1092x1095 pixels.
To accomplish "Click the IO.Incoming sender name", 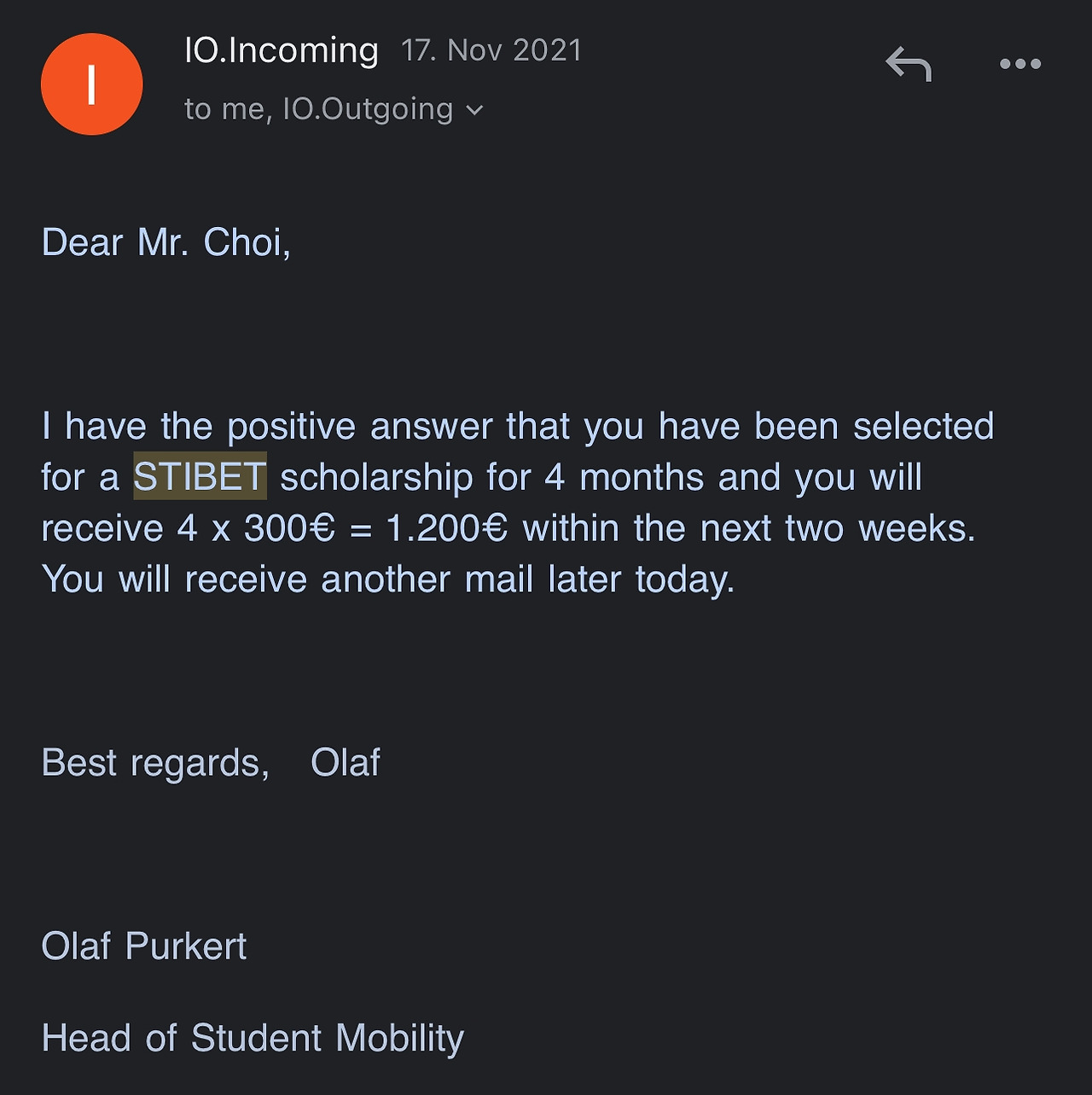I will [x=282, y=50].
